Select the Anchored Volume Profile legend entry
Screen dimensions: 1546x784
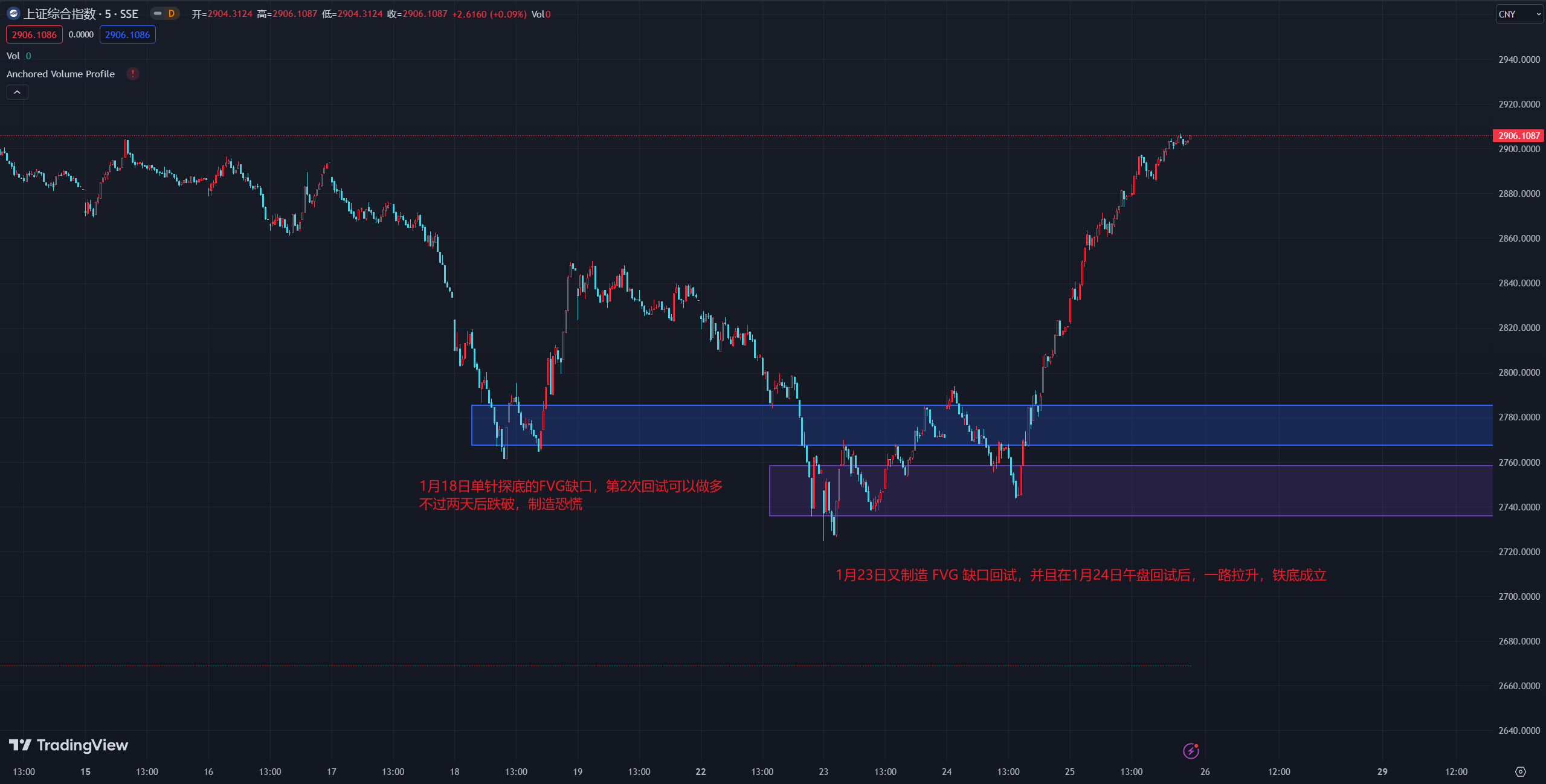pyautogui.click(x=60, y=74)
